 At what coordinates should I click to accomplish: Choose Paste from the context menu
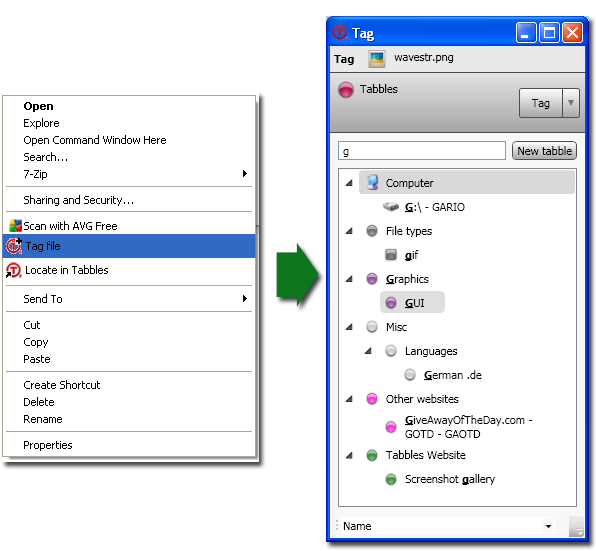tap(36, 359)
